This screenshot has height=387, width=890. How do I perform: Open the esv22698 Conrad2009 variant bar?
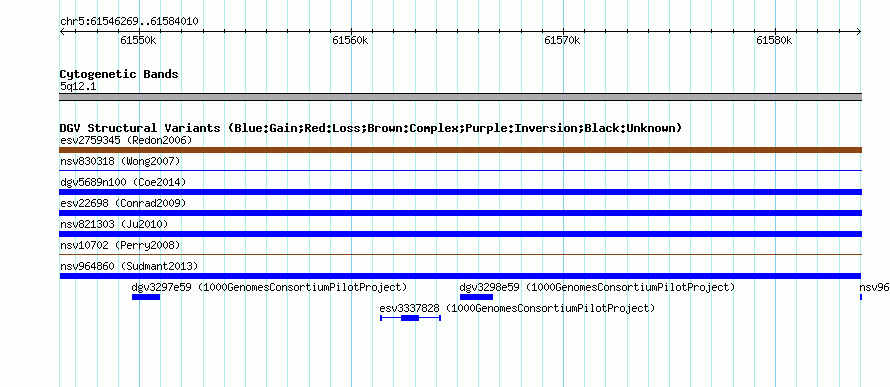coord(460,213)
